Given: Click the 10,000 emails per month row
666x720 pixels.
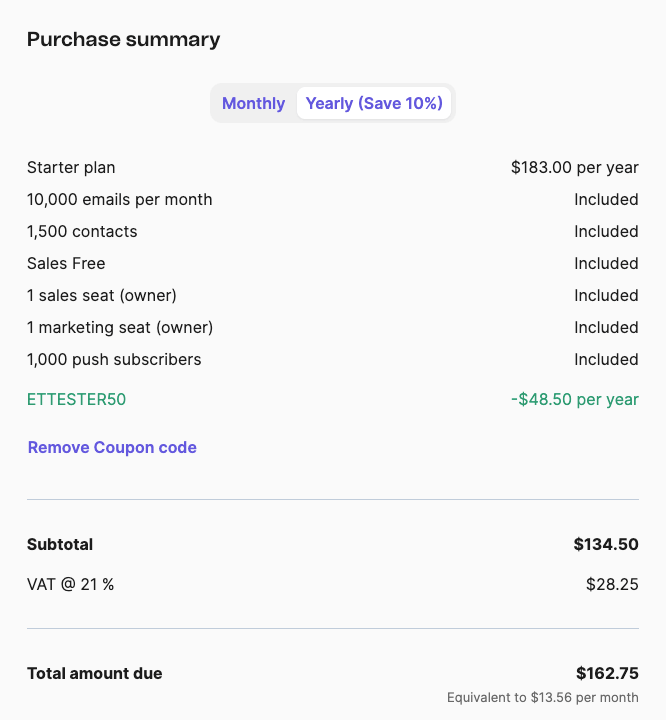Looking at the screenshot, I should (x=119, y=199).
